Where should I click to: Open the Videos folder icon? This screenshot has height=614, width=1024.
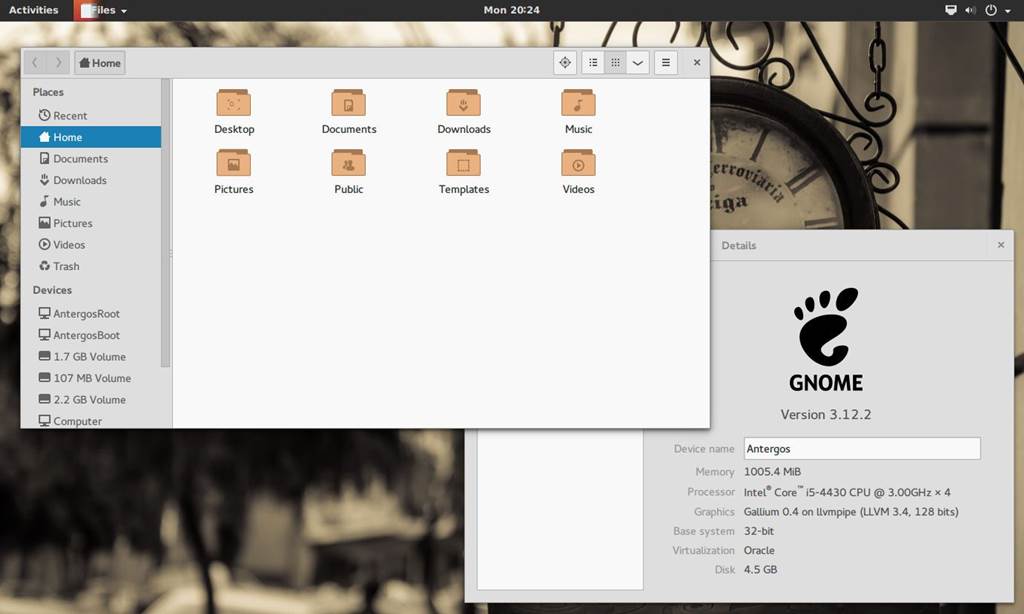578,163
